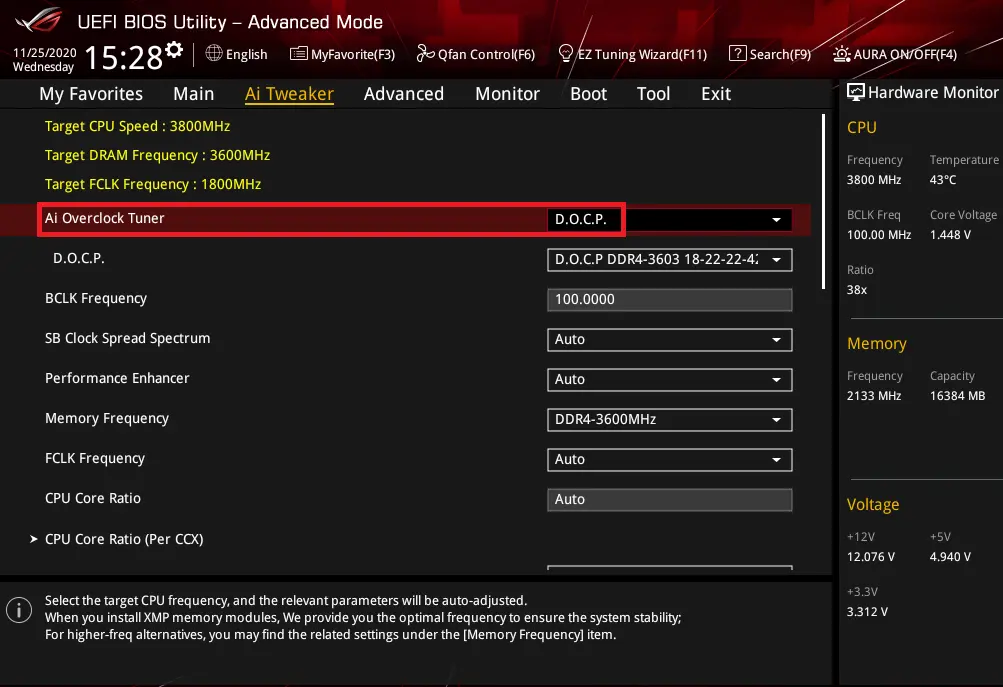Switch to the Main tab
The width and height of the screenshot is (1003, 687).
(193, 93)
